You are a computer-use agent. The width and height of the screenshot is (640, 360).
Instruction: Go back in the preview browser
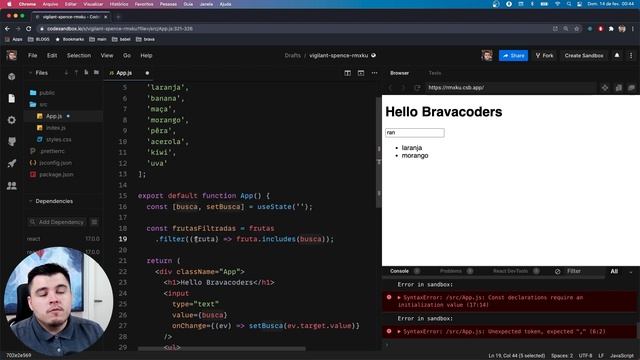click(x=390, y=88)
